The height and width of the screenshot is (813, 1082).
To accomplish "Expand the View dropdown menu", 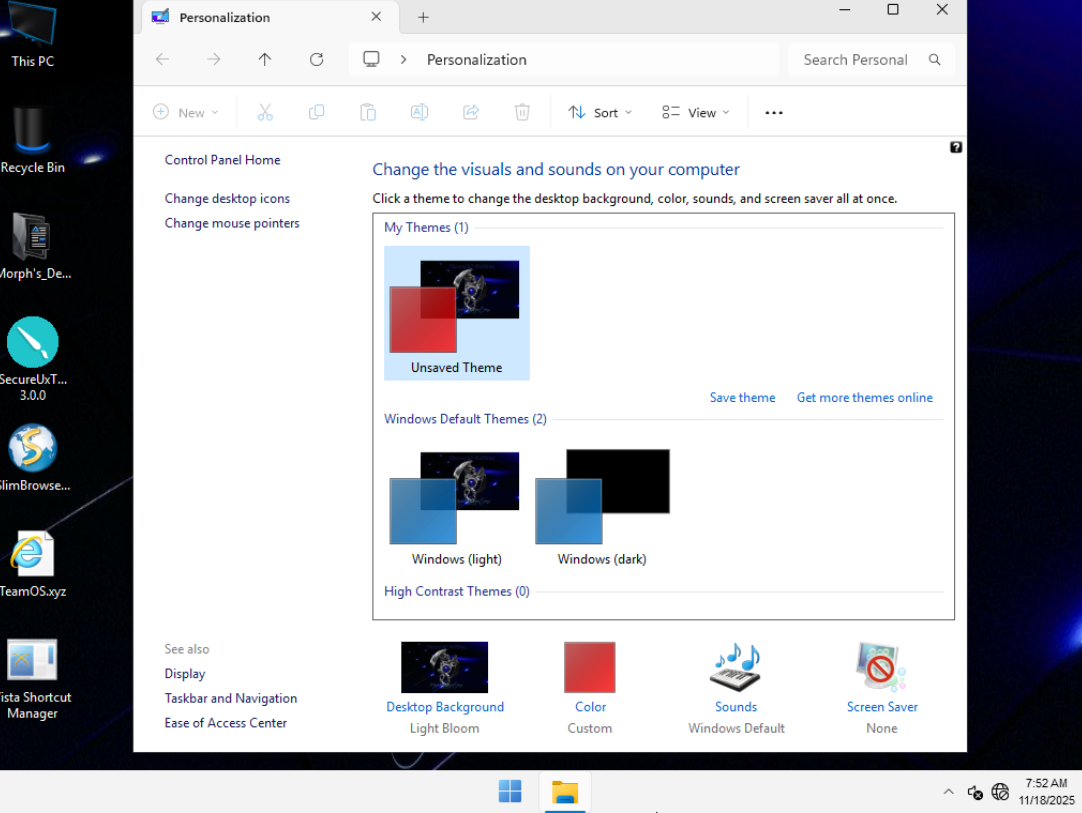I will pyautogui.click(x=696, y=113).
